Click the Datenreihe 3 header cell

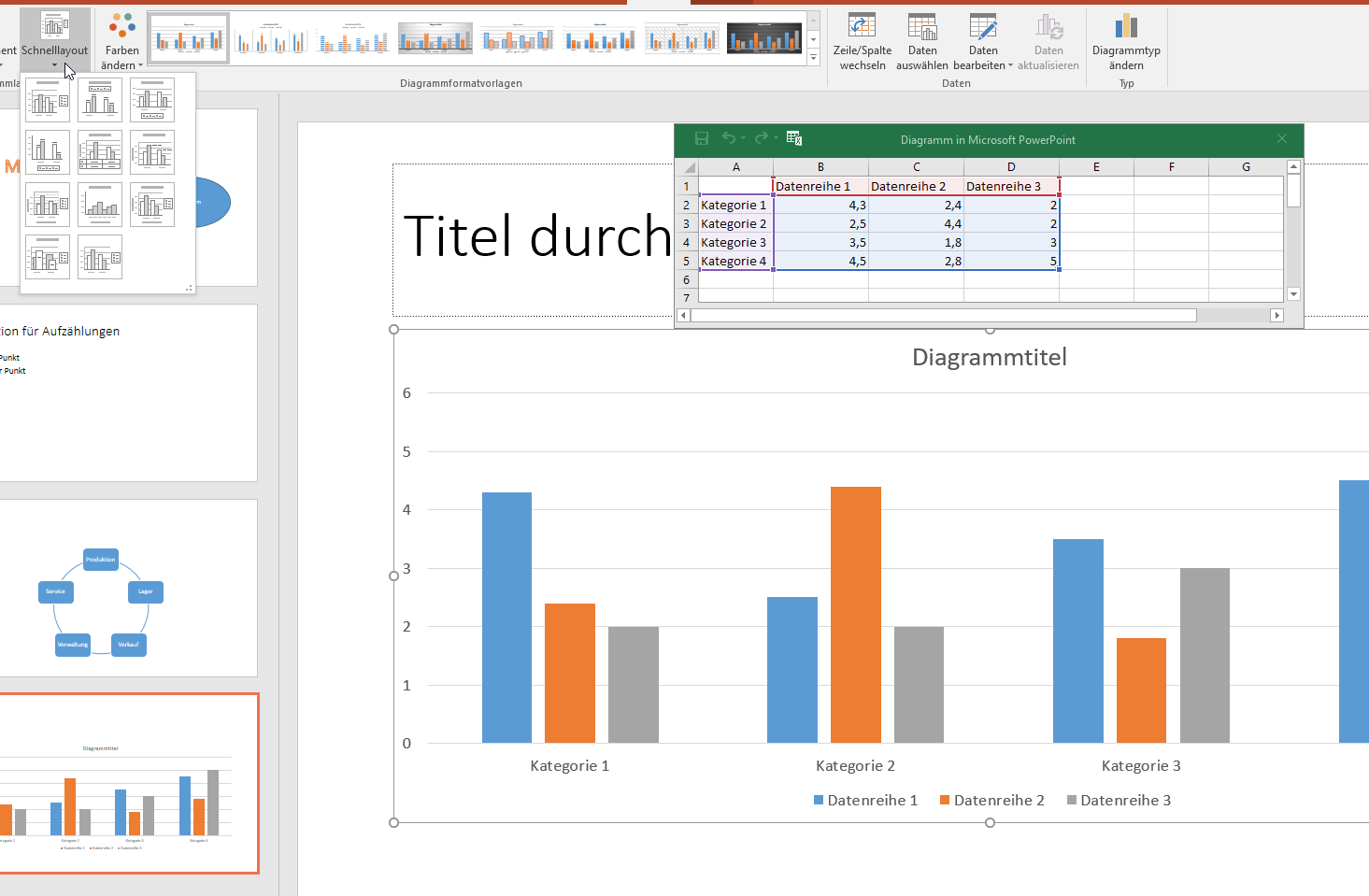coord(1011,186)
